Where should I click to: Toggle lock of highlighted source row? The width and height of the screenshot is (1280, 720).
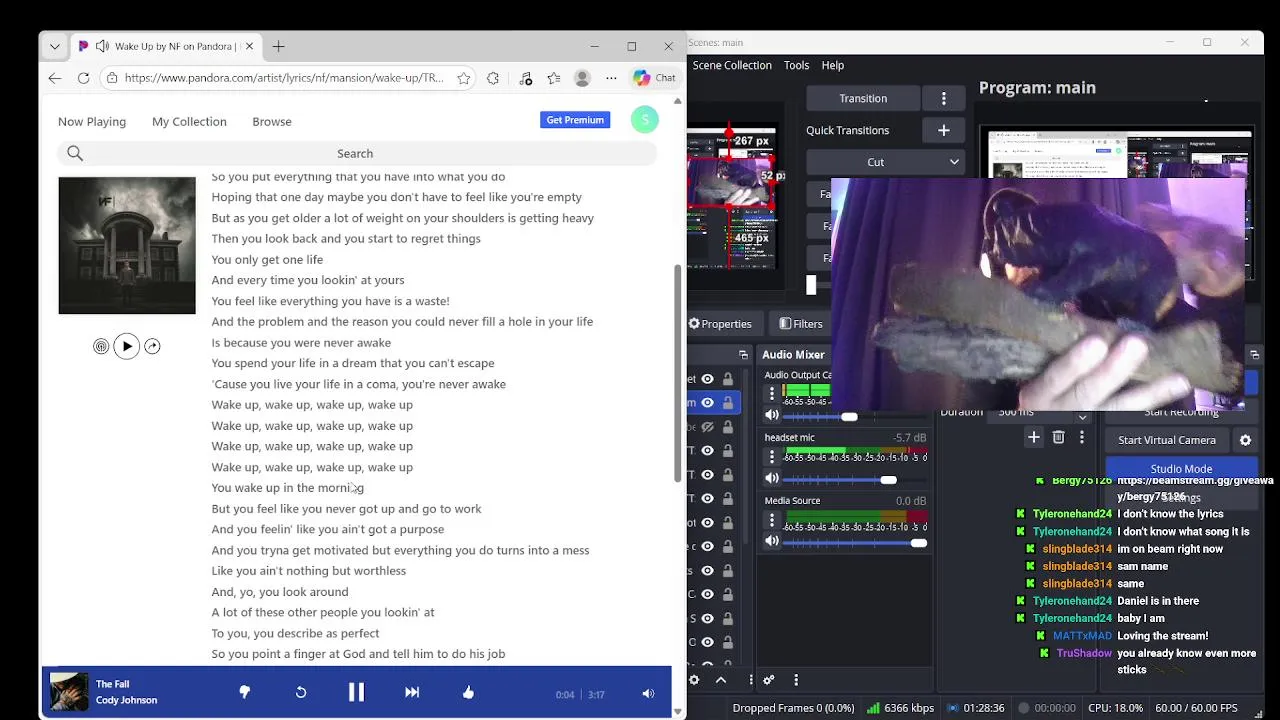coord(728,403)
